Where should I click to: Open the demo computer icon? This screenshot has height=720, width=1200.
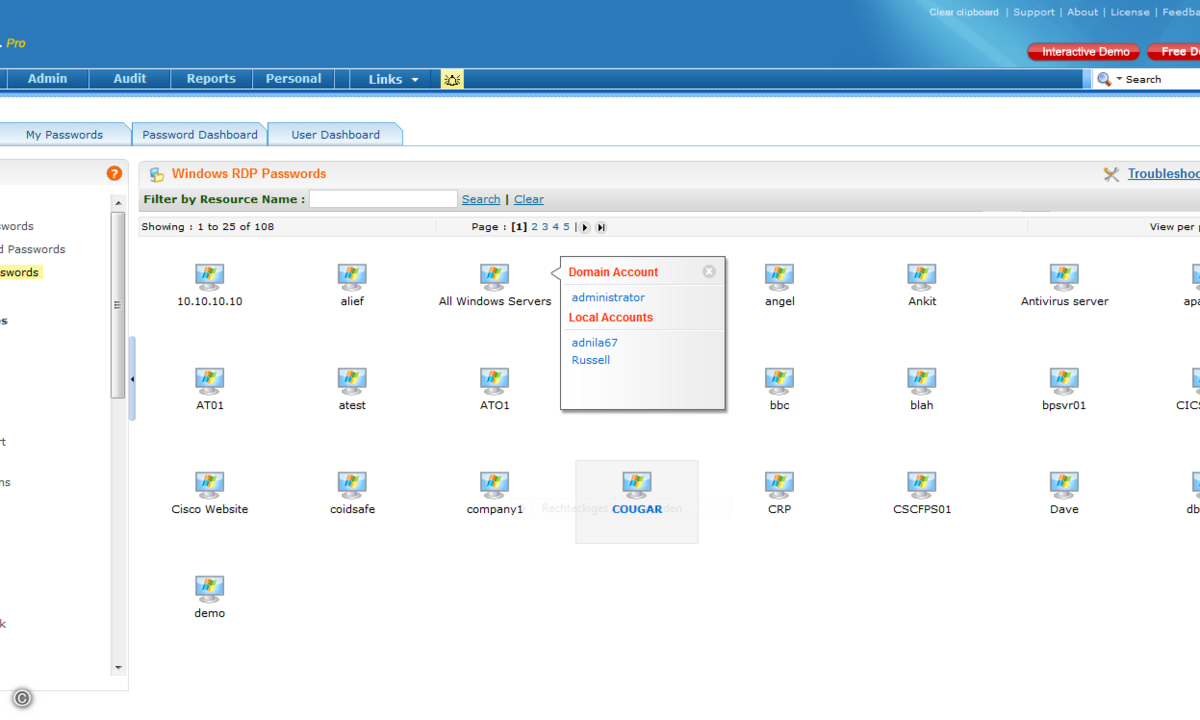209,588
